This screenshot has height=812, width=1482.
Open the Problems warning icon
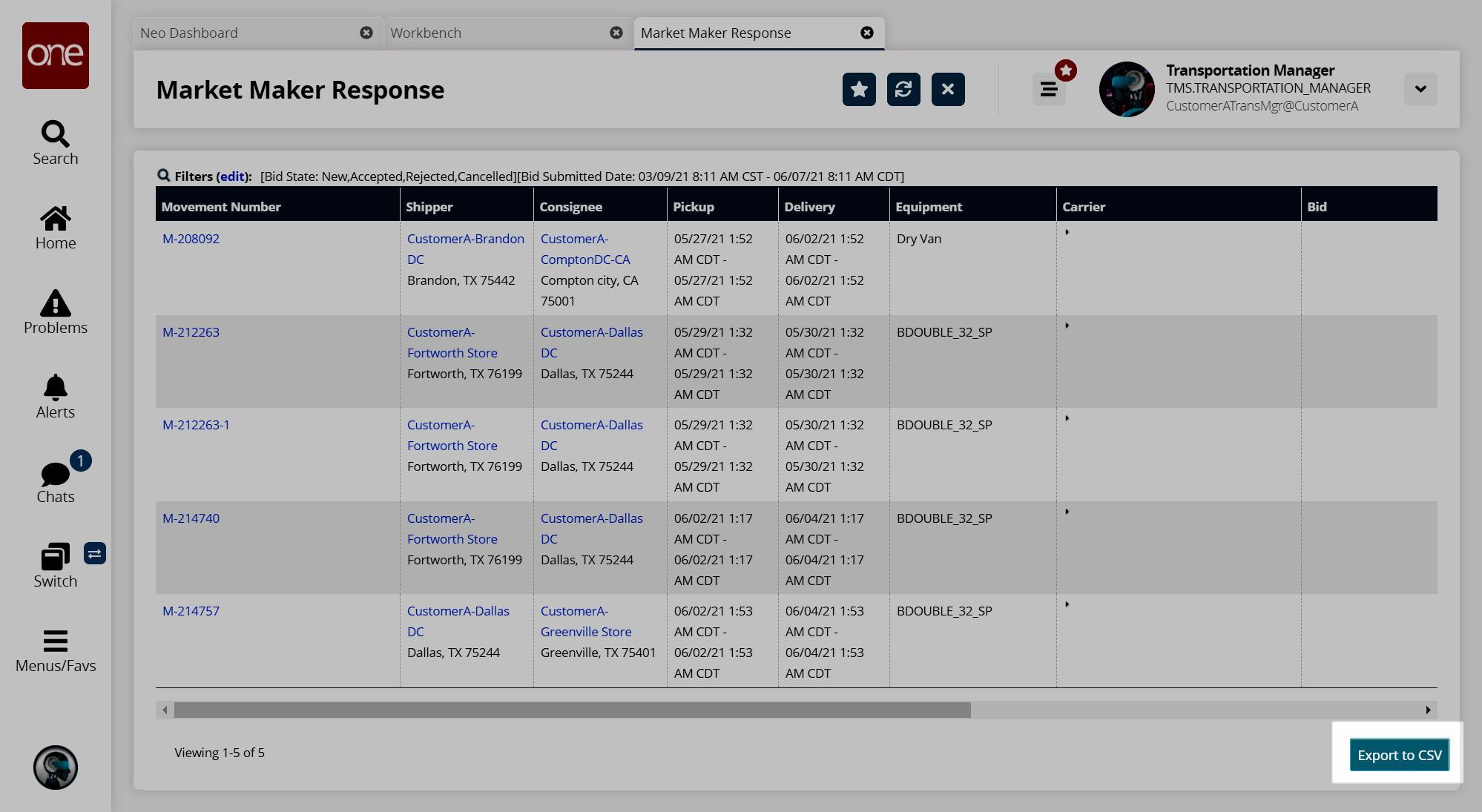(55, 311)
